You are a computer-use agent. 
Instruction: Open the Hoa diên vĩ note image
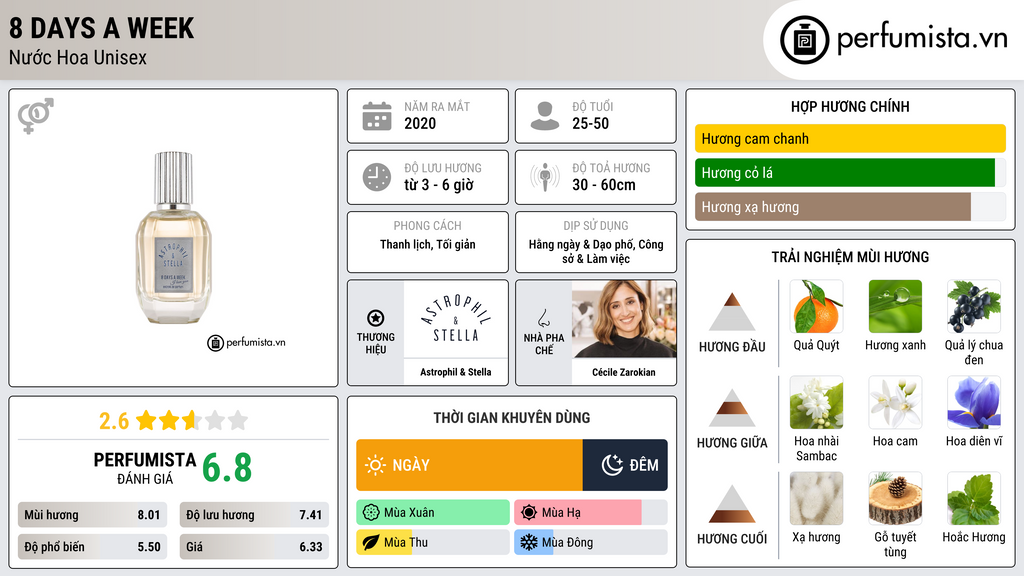[x=974, y=402]
